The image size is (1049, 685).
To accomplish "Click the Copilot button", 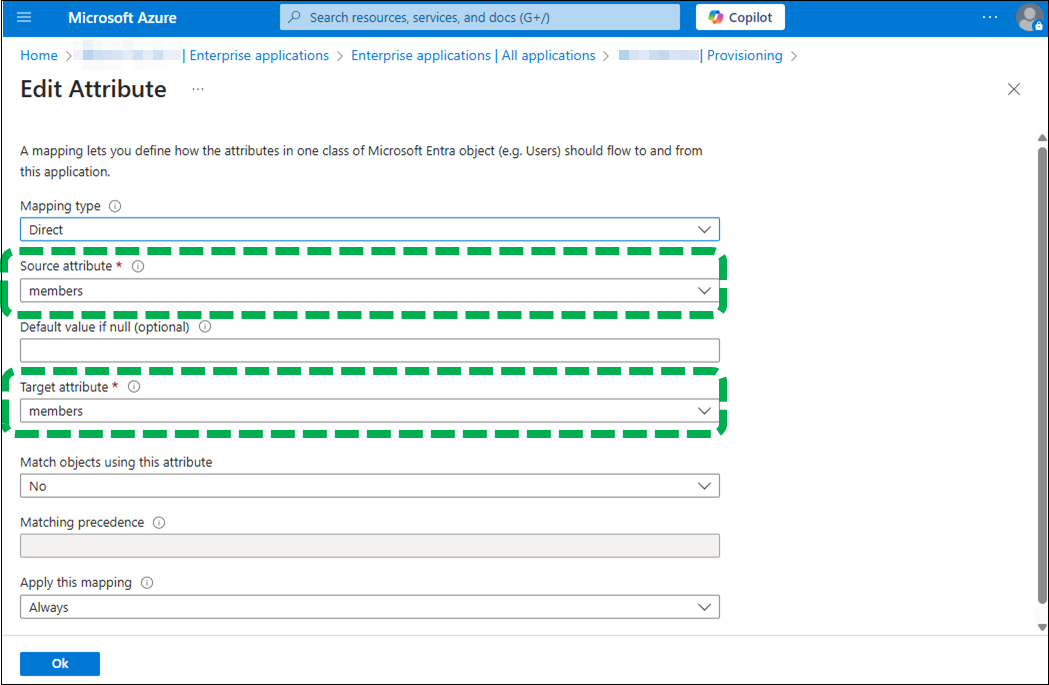I will coord(740,18).
